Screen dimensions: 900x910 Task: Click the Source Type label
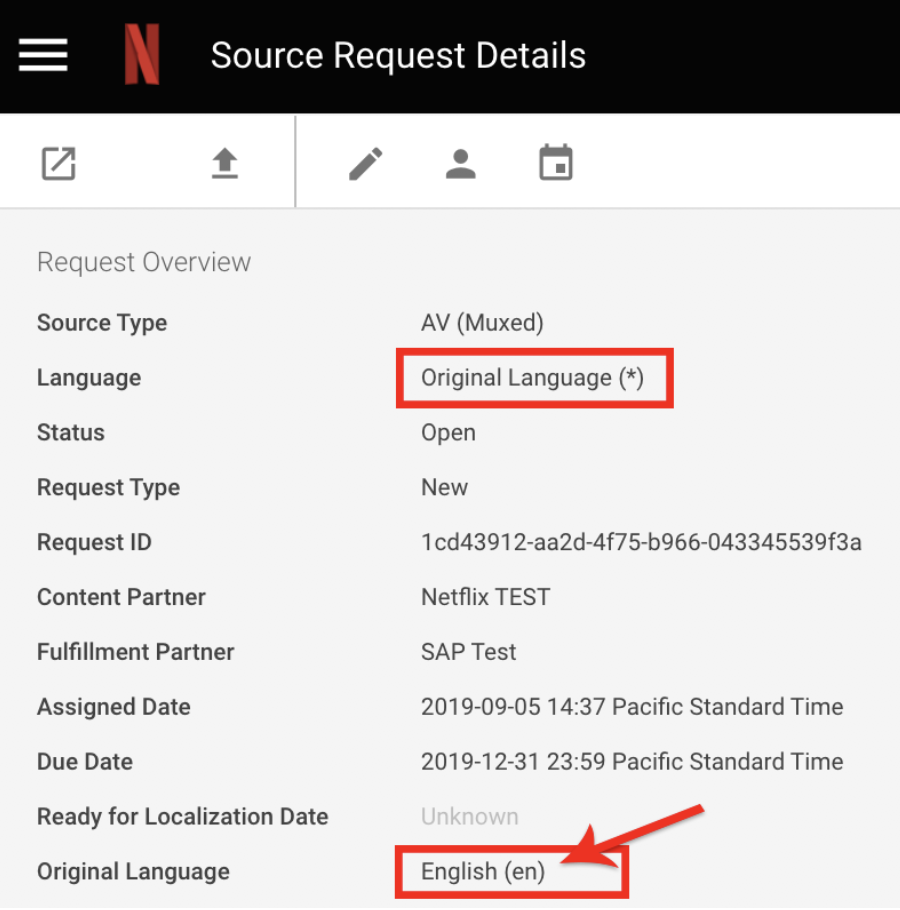click(102, 323)
